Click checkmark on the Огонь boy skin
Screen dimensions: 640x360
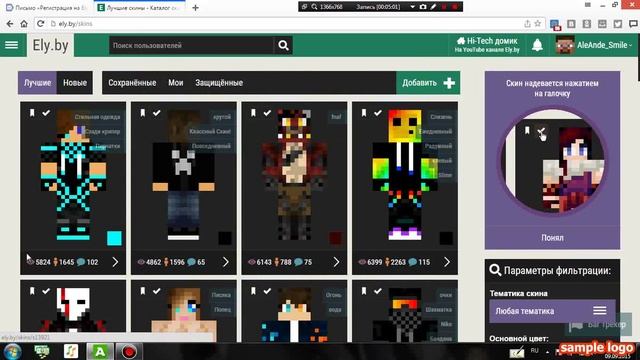coord(267,291)
